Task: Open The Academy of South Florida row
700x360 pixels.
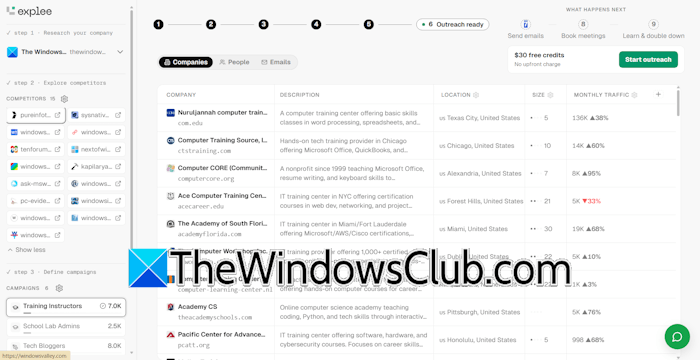Action: [x=417, y=229]
